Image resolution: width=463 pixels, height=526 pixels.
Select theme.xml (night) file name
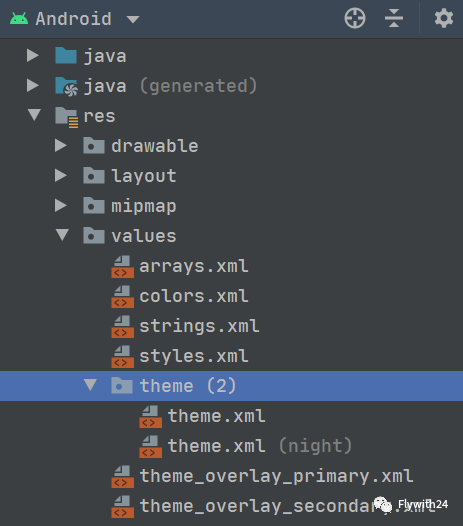(260, 446)
